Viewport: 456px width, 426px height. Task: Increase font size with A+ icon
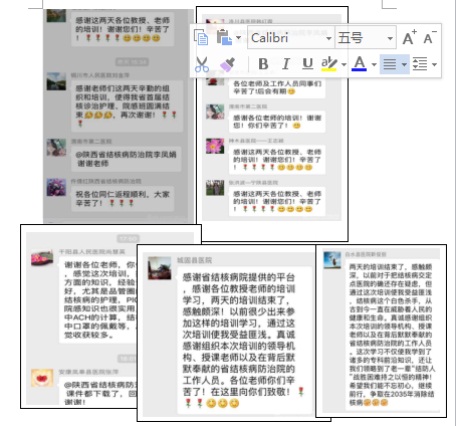click(409, 37)
